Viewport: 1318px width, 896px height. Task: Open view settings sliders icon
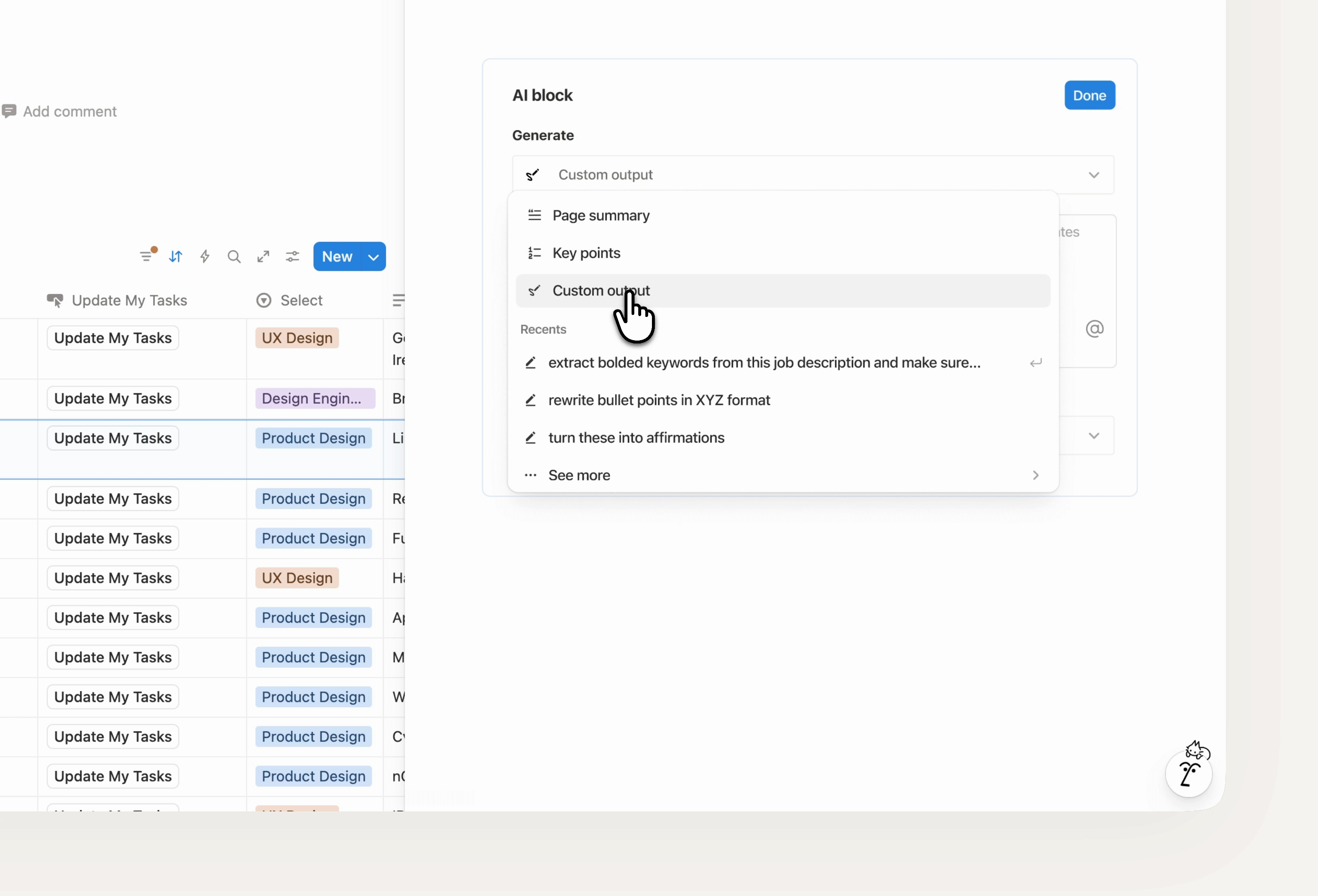click(293, 256)
